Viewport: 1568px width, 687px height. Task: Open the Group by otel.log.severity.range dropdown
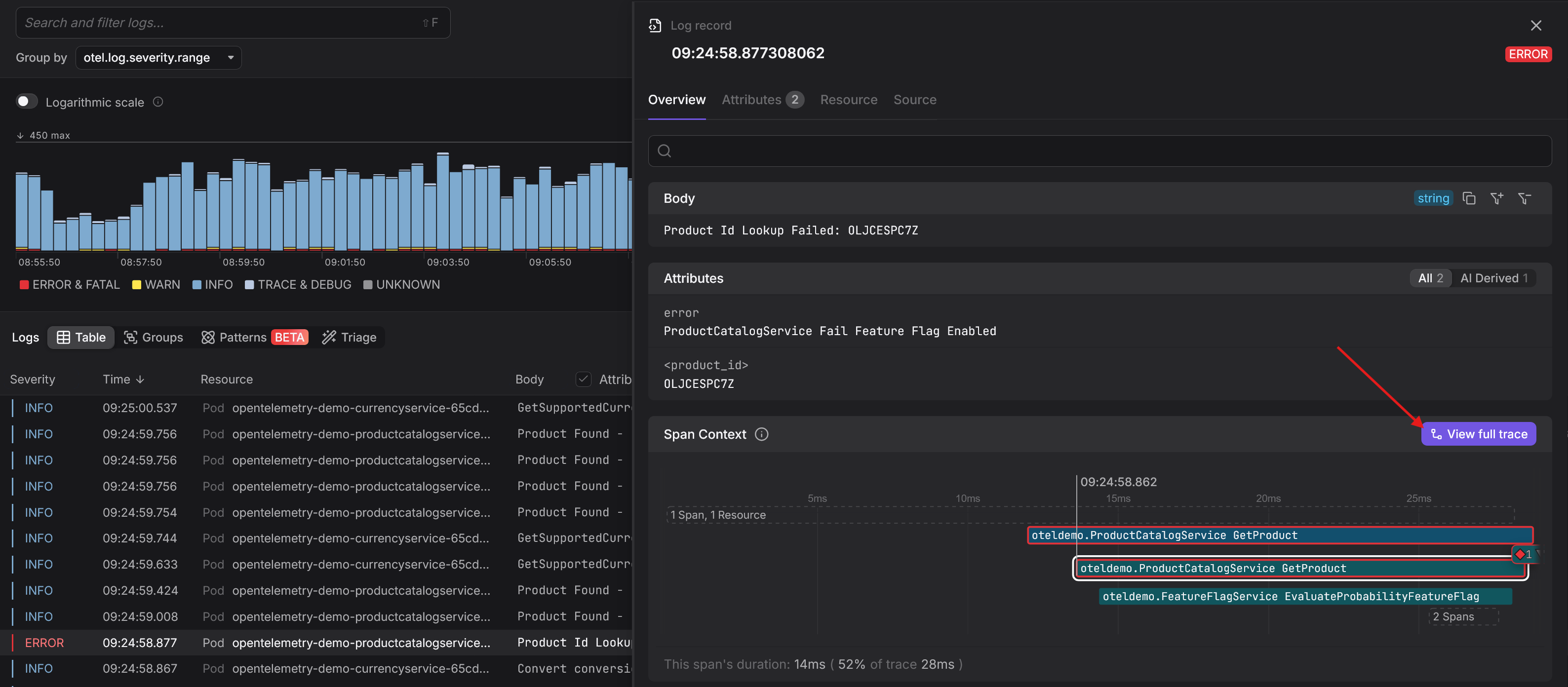pos(158,57)
